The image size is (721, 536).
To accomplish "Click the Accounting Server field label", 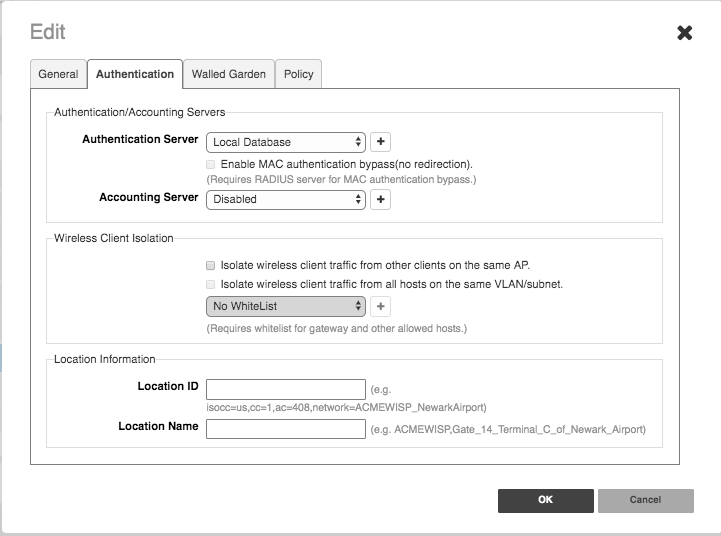I will (x=148, y=198).
